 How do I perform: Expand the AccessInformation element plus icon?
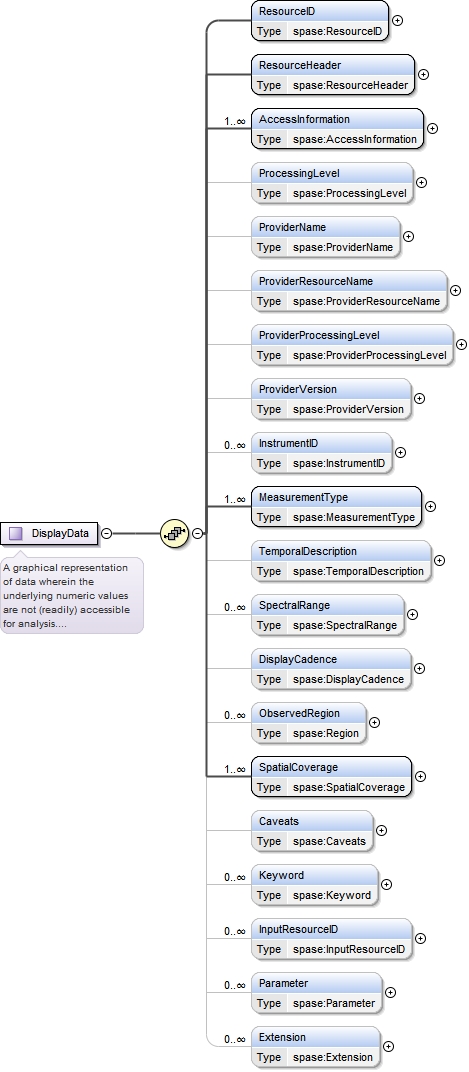point(432,129)
